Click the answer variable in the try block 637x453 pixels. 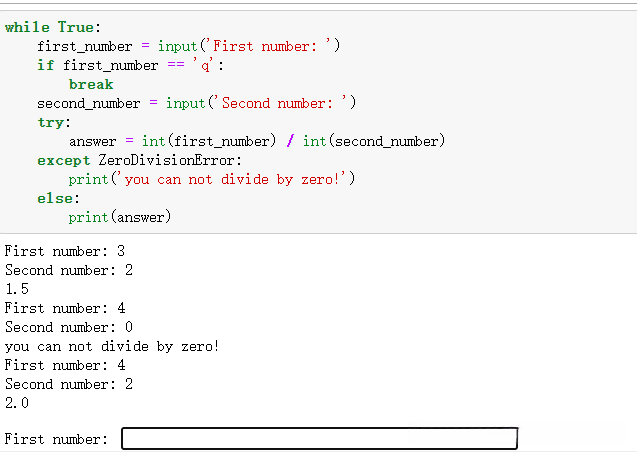coord(92,141)
